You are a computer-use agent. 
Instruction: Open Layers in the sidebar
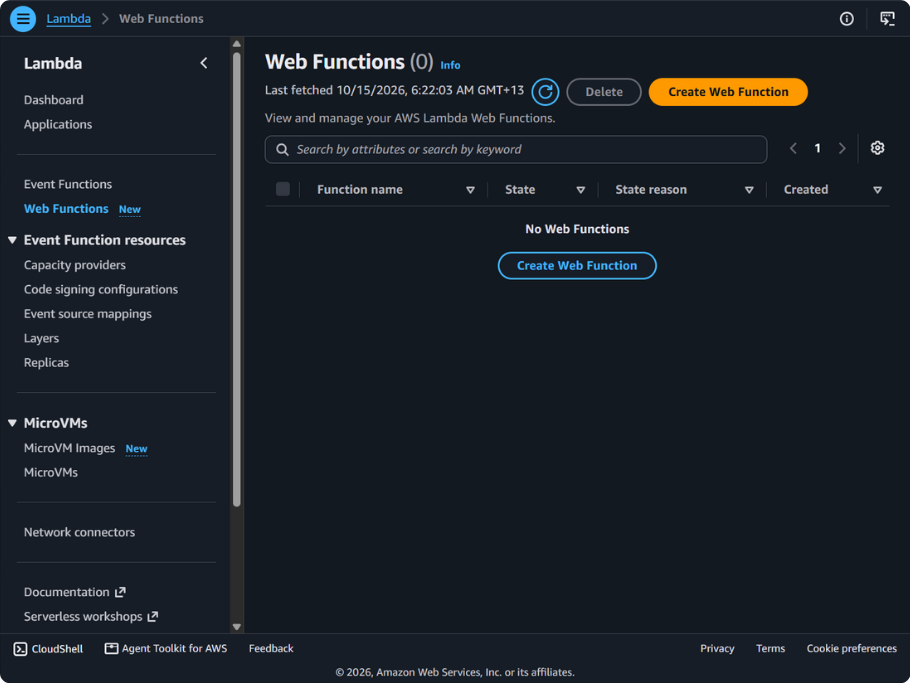click(x=41, y=338)
